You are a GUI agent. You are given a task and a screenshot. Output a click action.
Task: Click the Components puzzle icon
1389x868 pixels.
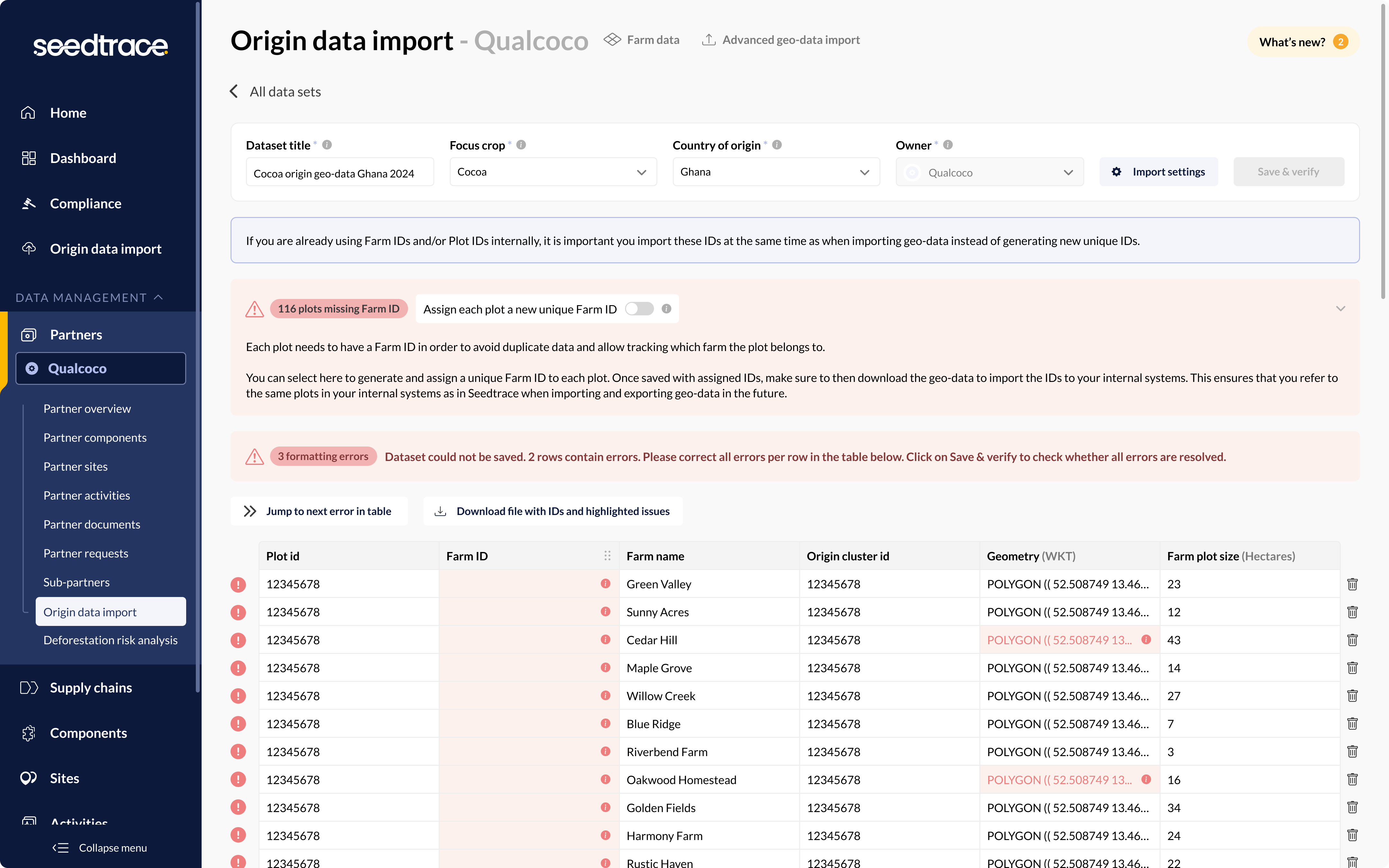29,733
